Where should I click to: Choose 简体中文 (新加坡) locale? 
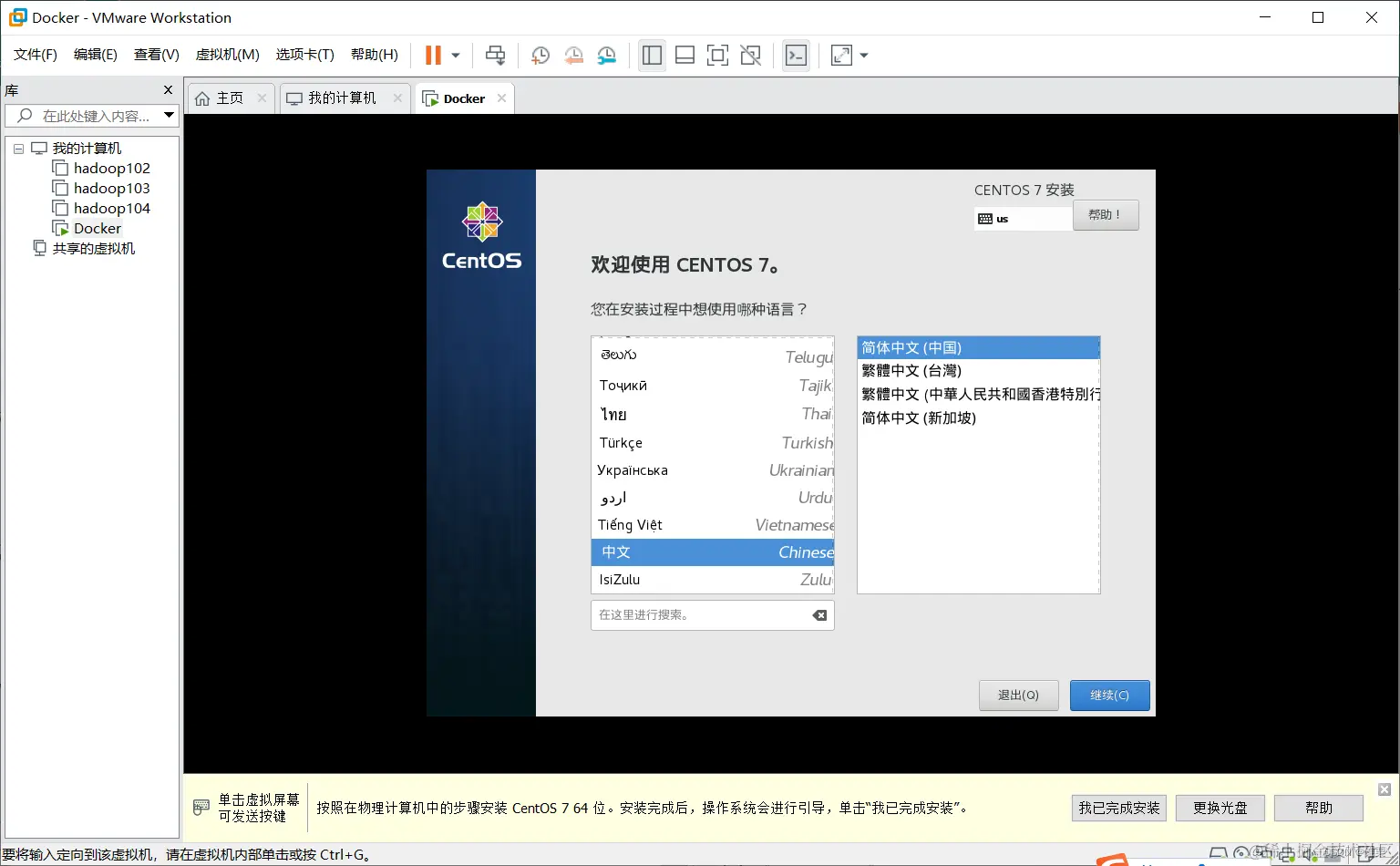(x=979, y=418)
